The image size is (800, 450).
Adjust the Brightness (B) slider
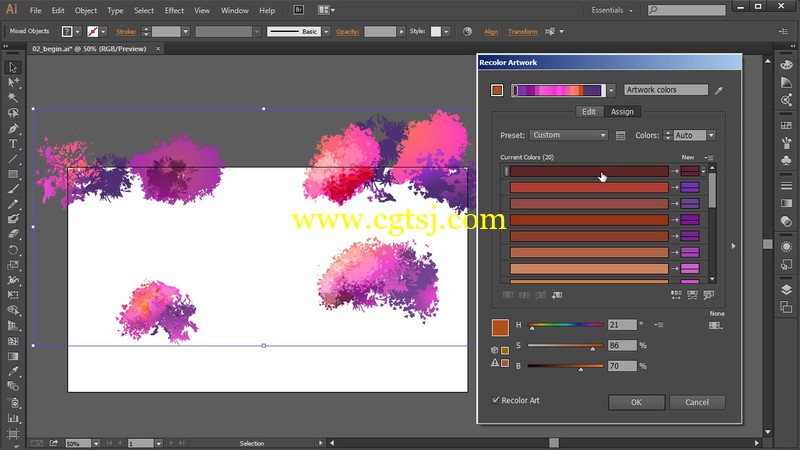(x=566, y=366)
